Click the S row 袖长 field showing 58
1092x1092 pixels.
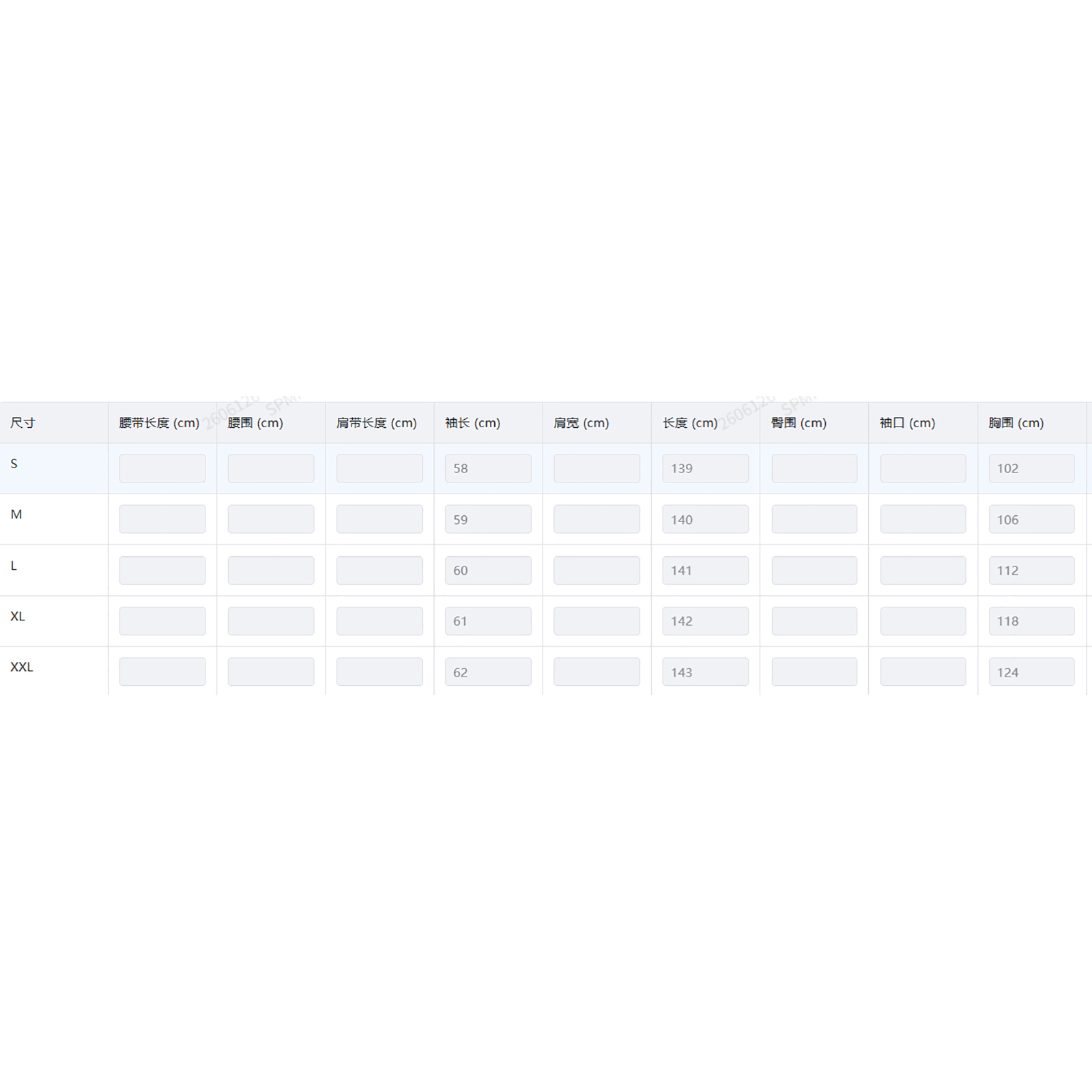click(x=488, y=468)
